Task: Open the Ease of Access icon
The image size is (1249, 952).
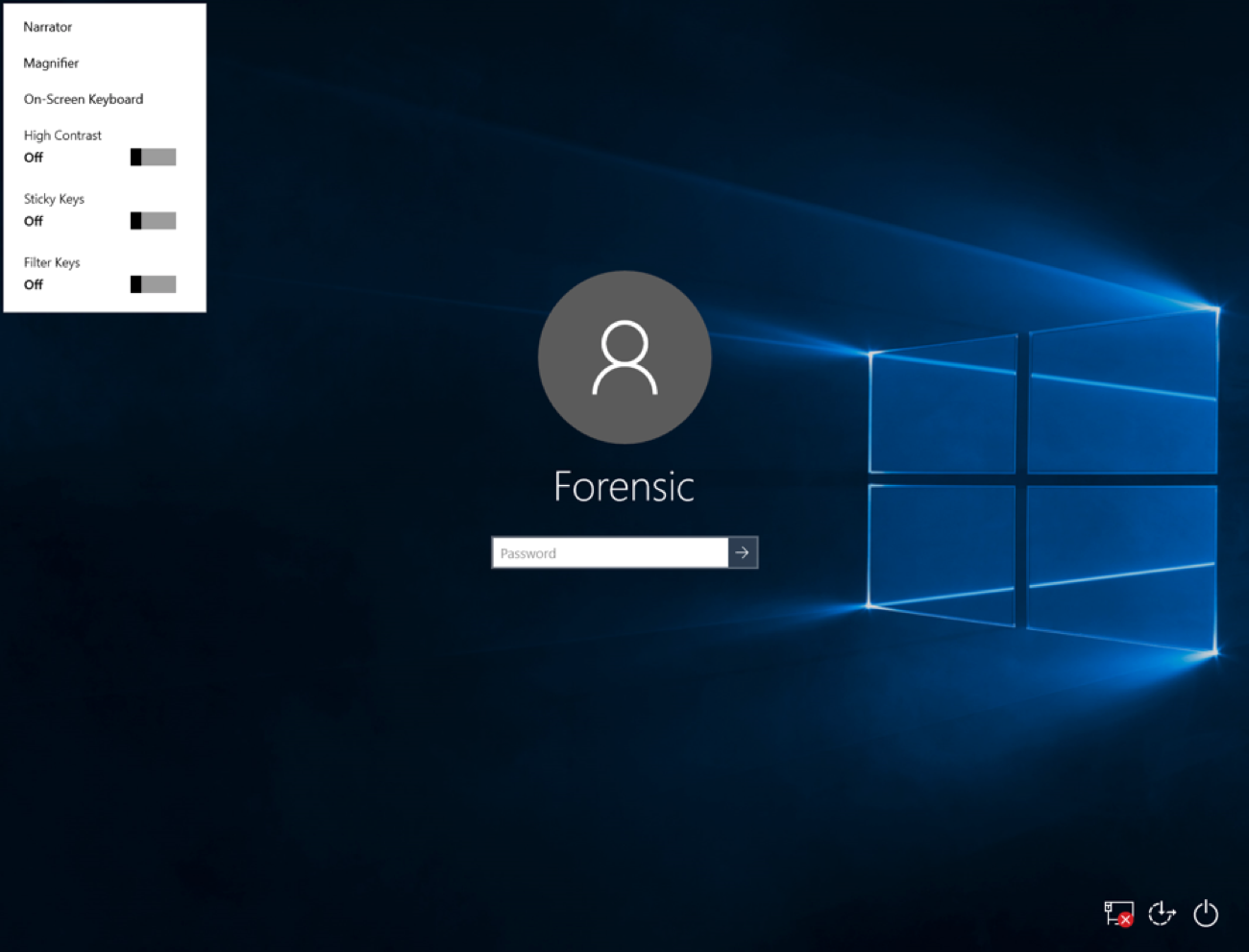Action: coord(1162,913)
